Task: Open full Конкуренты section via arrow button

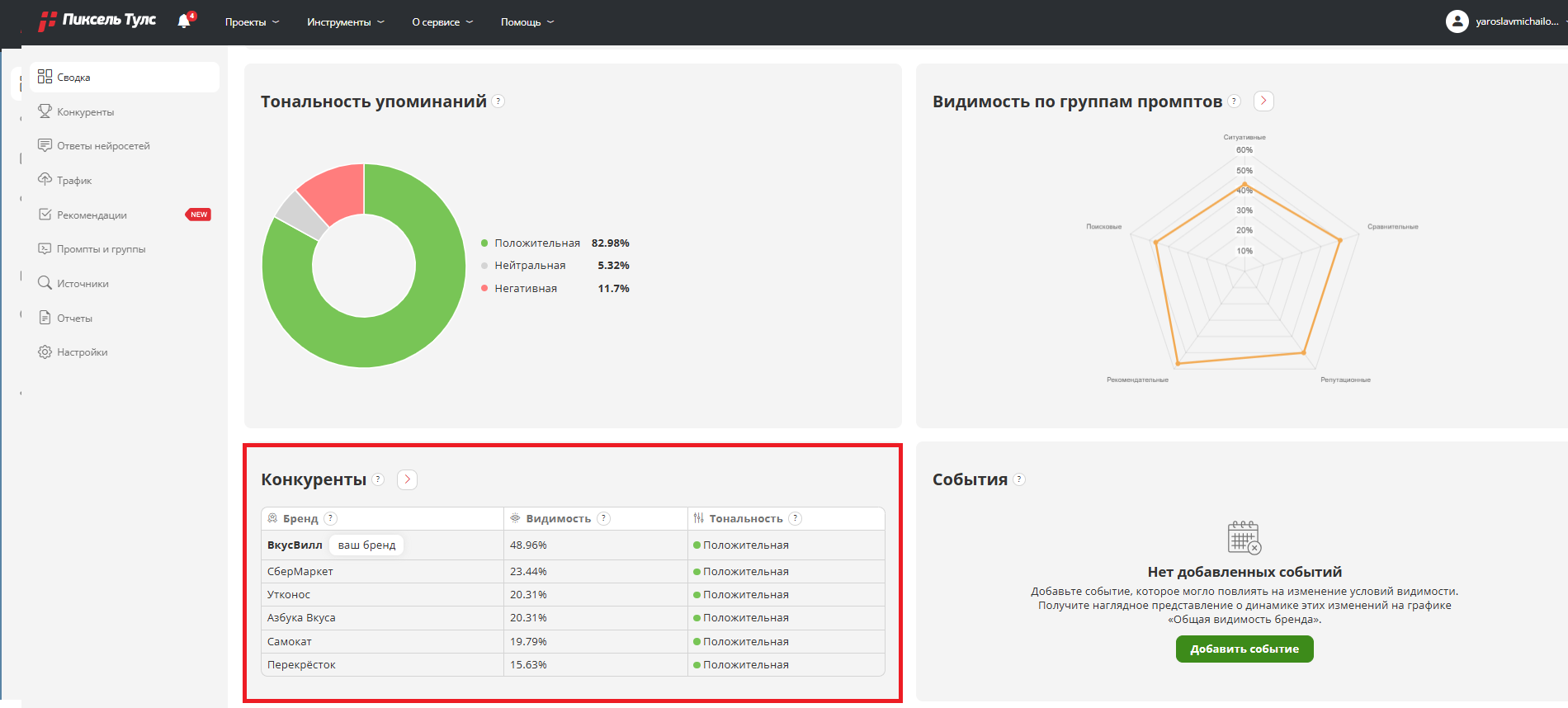Action: [x=407, y=479]
